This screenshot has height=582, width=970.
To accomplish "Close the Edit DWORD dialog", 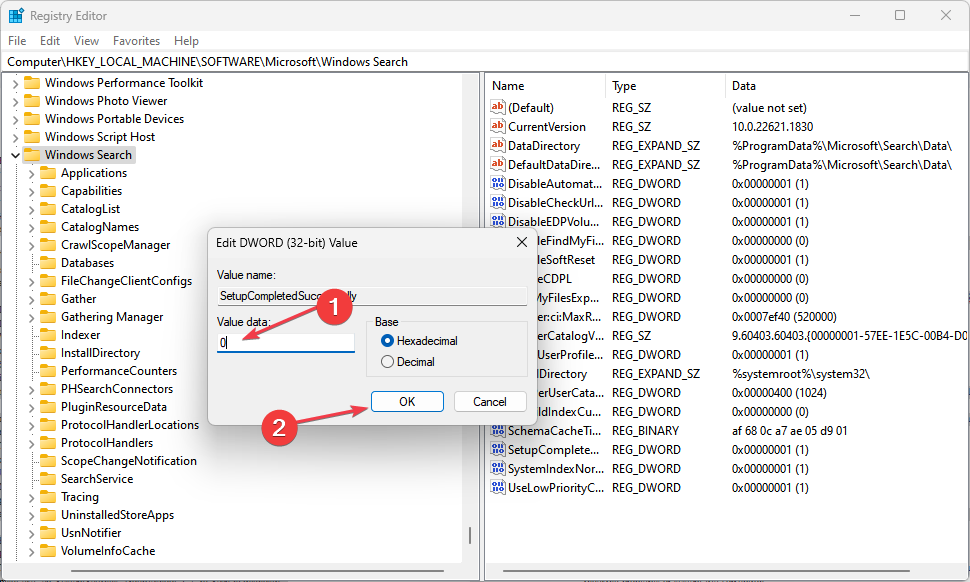I will tap(521, 242).
